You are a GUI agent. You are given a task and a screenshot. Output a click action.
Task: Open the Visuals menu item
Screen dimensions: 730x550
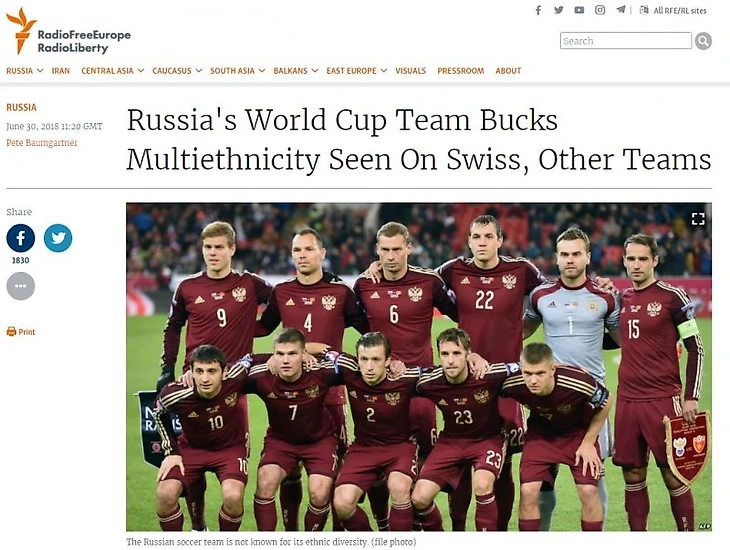pyautogui.click(x=411, y=71)
